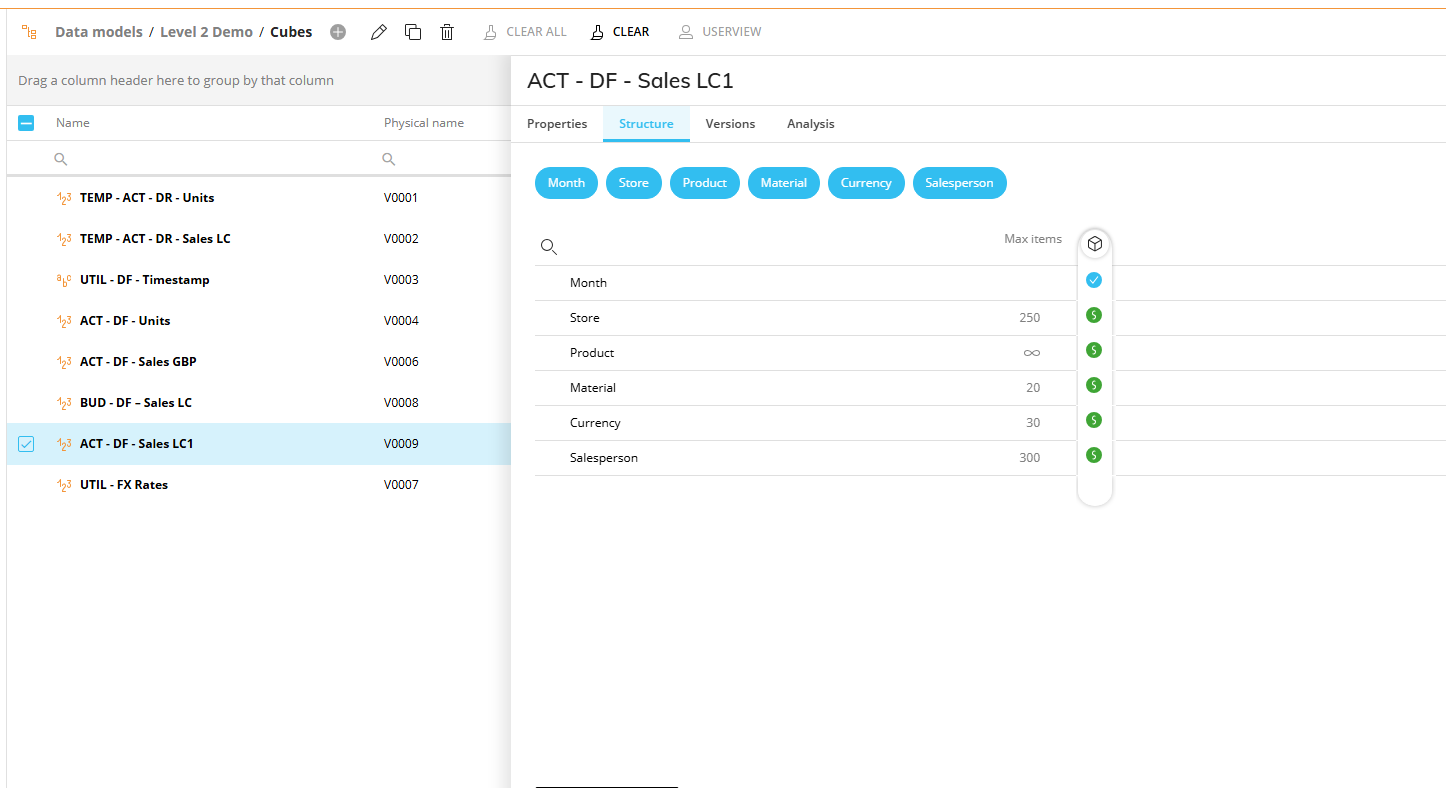Click the Store row label
This screenshot has width=1446, height=788.
585,318
